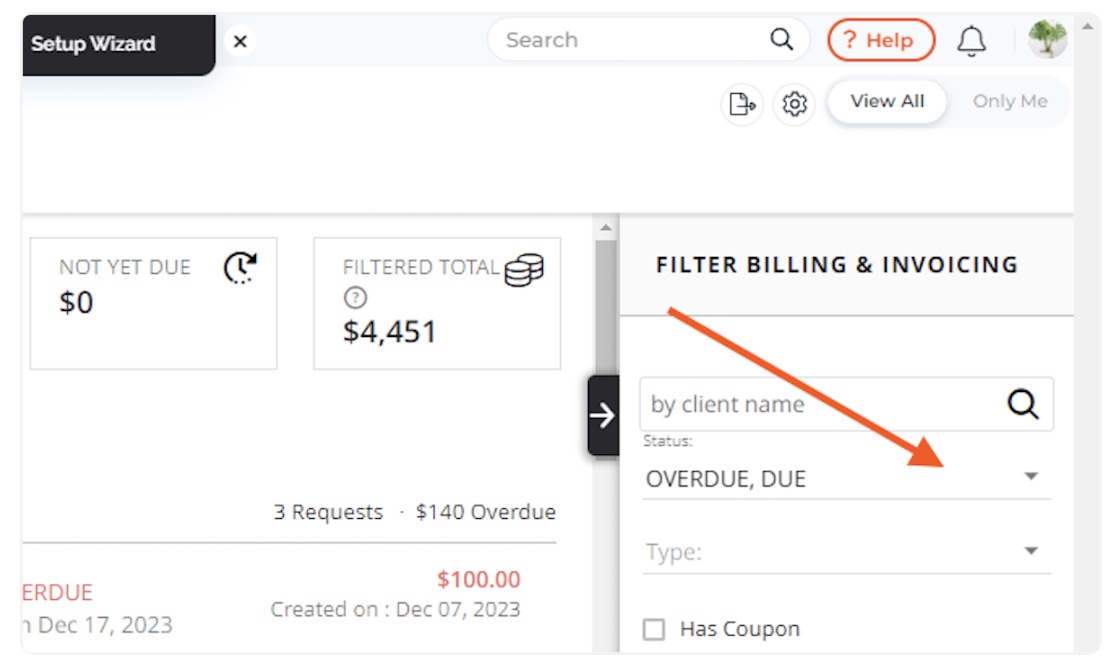Click the '3 Requests' summary text
Image resolution: width=1114 pixels, height=664 pixels.
point(328,512)
